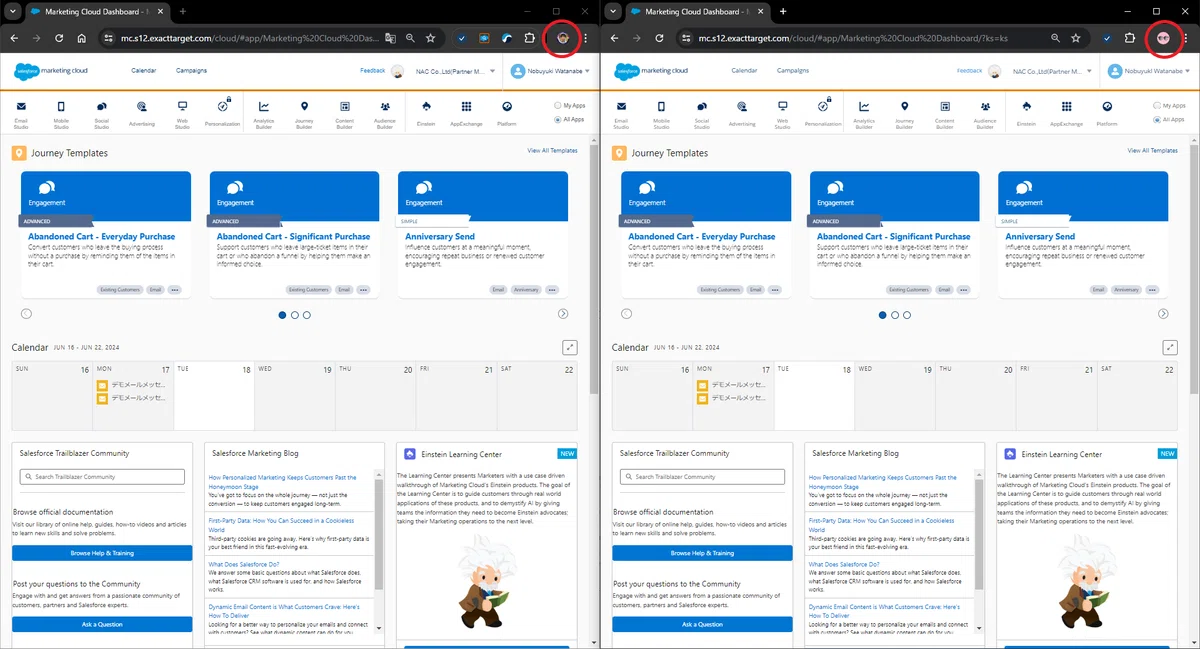Expand the calendar in the right window
This screenshot has height=649, width=1200.
coord(1169,347)
